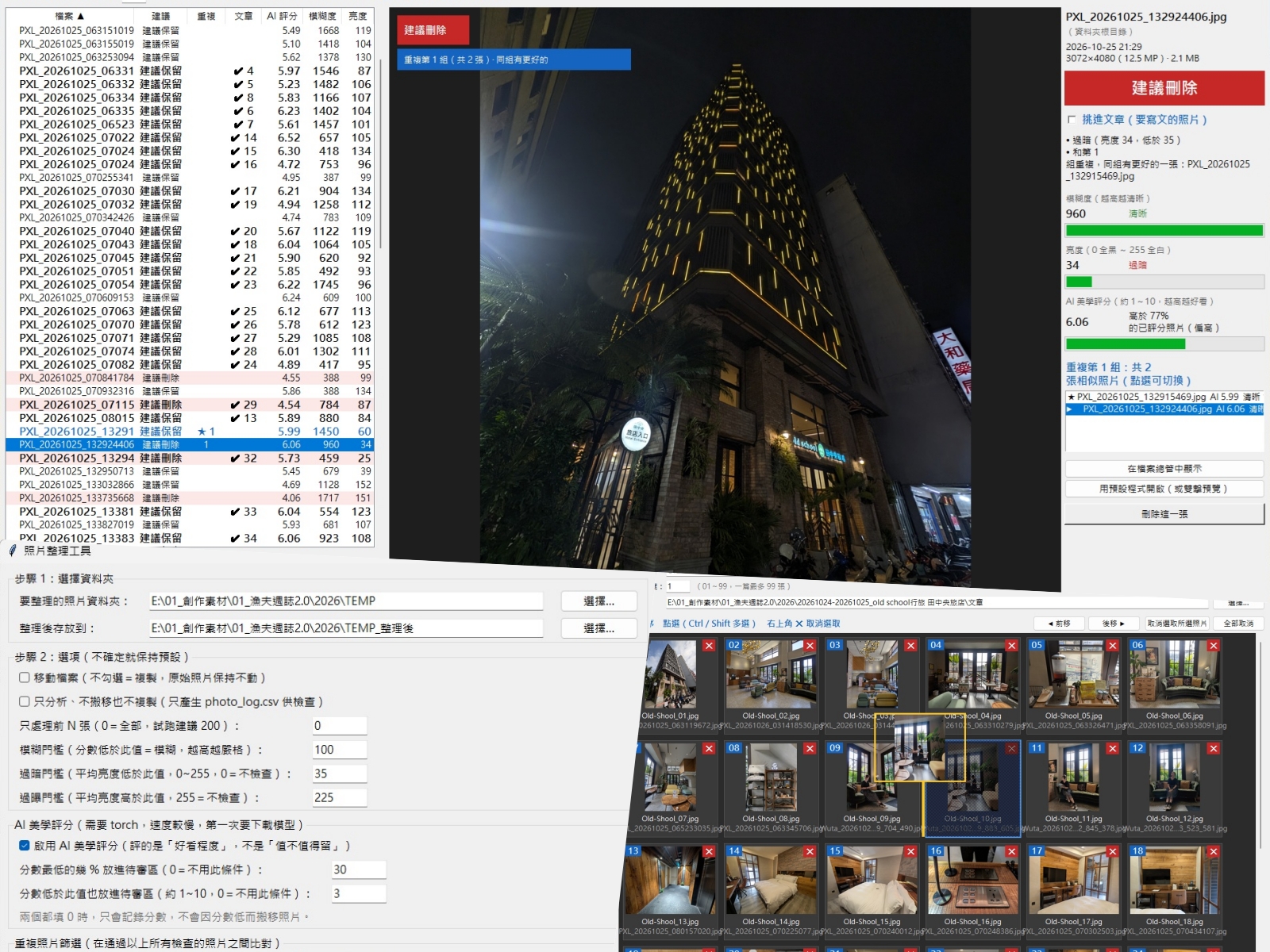Click 選擇... for 要整理的照片資料夾

coord(599,601)
